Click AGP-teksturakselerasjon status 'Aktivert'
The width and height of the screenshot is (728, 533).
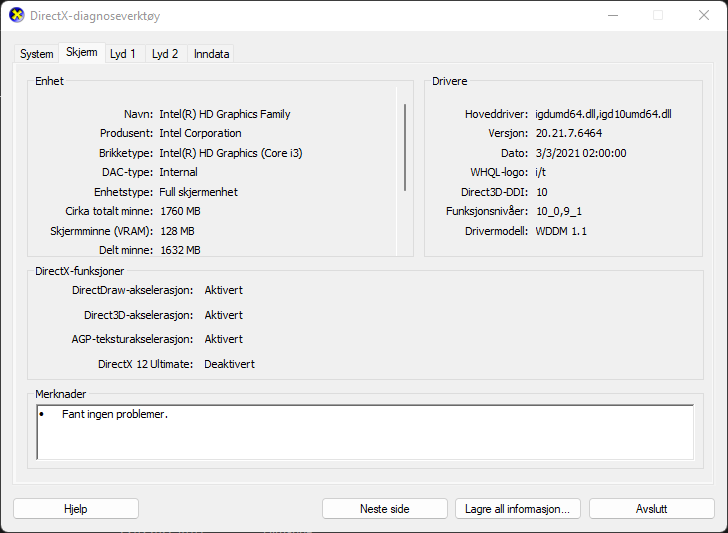pyautogui.click(x=223, y=339)
